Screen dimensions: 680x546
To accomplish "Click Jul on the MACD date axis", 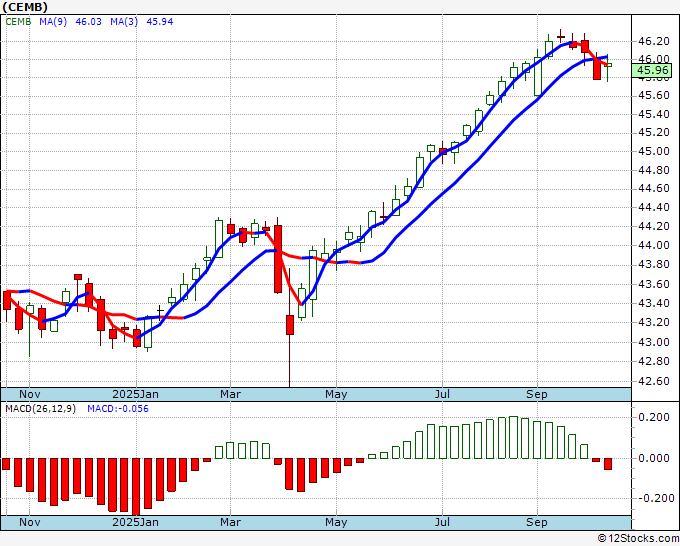I will (x=442, y=522).
